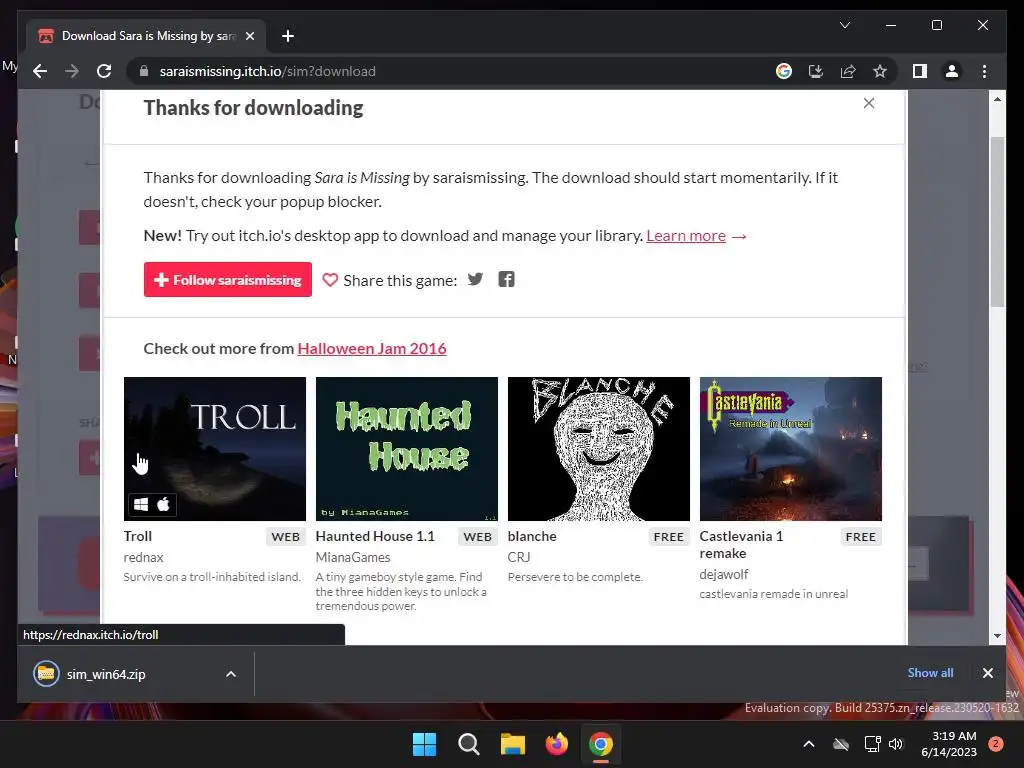
Task: Launch Firefox from the taskbar
Action: (556, 744)
